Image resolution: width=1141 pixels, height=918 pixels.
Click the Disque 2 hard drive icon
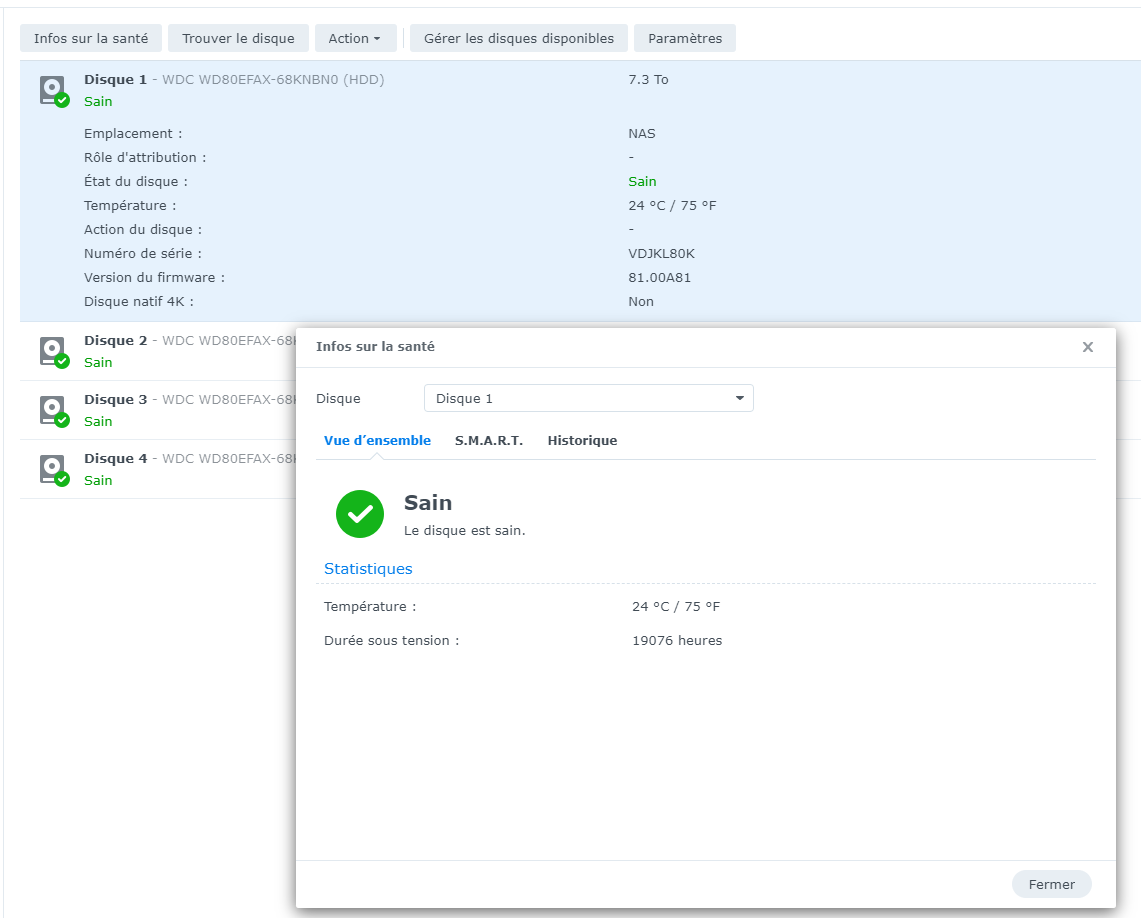(54, 352)
